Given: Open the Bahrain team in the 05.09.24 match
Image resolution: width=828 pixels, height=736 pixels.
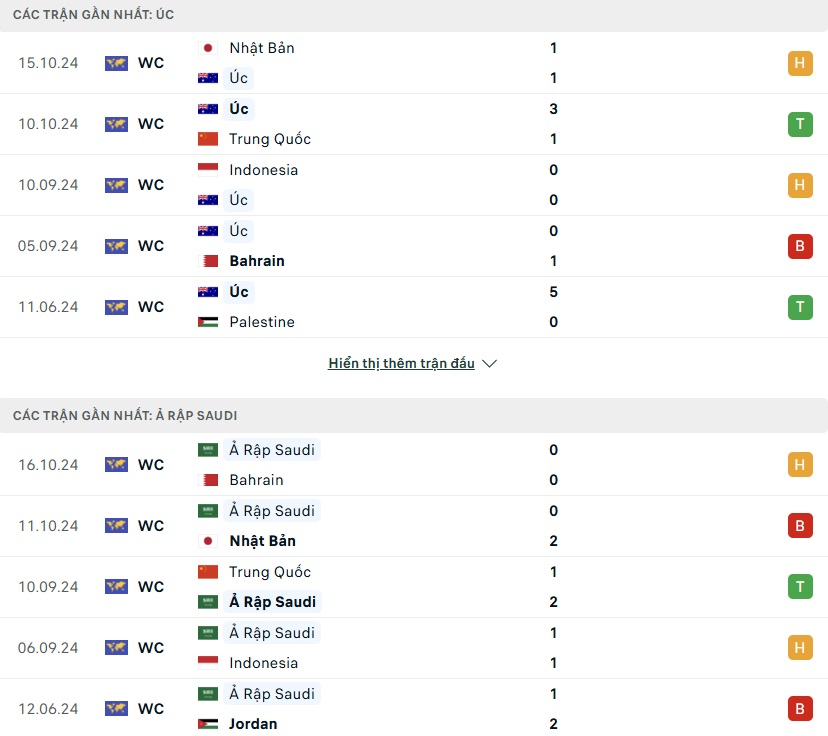Looking at the screenshot, I should pos(257,261).
